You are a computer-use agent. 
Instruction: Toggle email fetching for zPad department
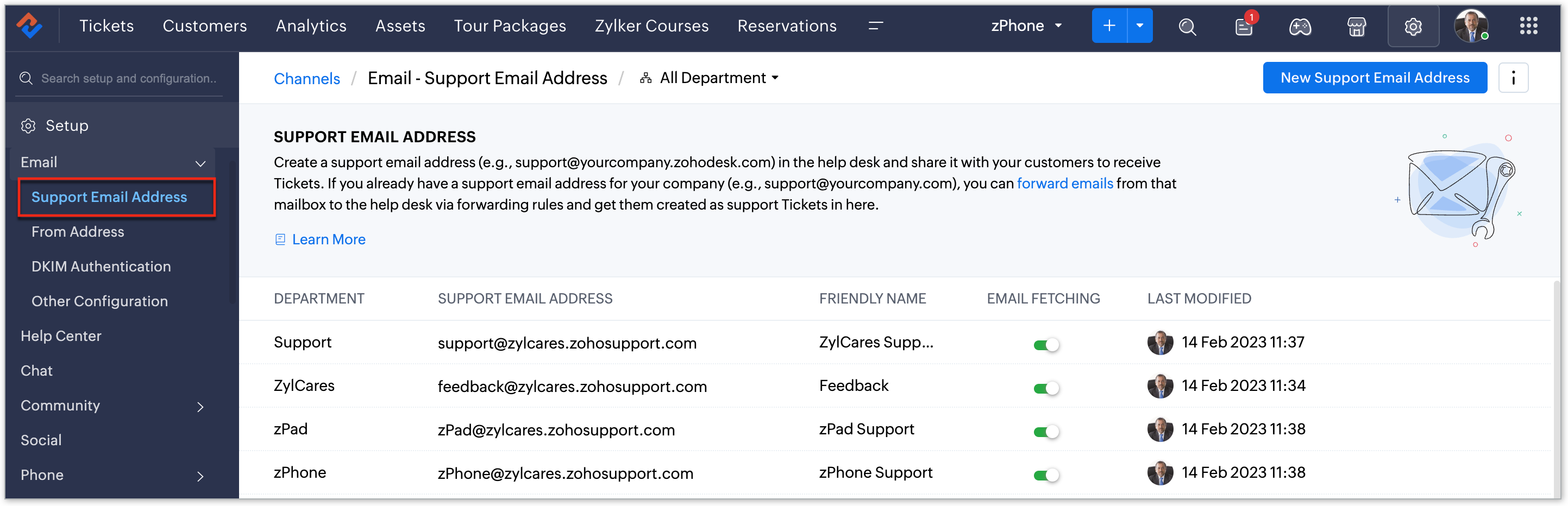coord(1046,432)
